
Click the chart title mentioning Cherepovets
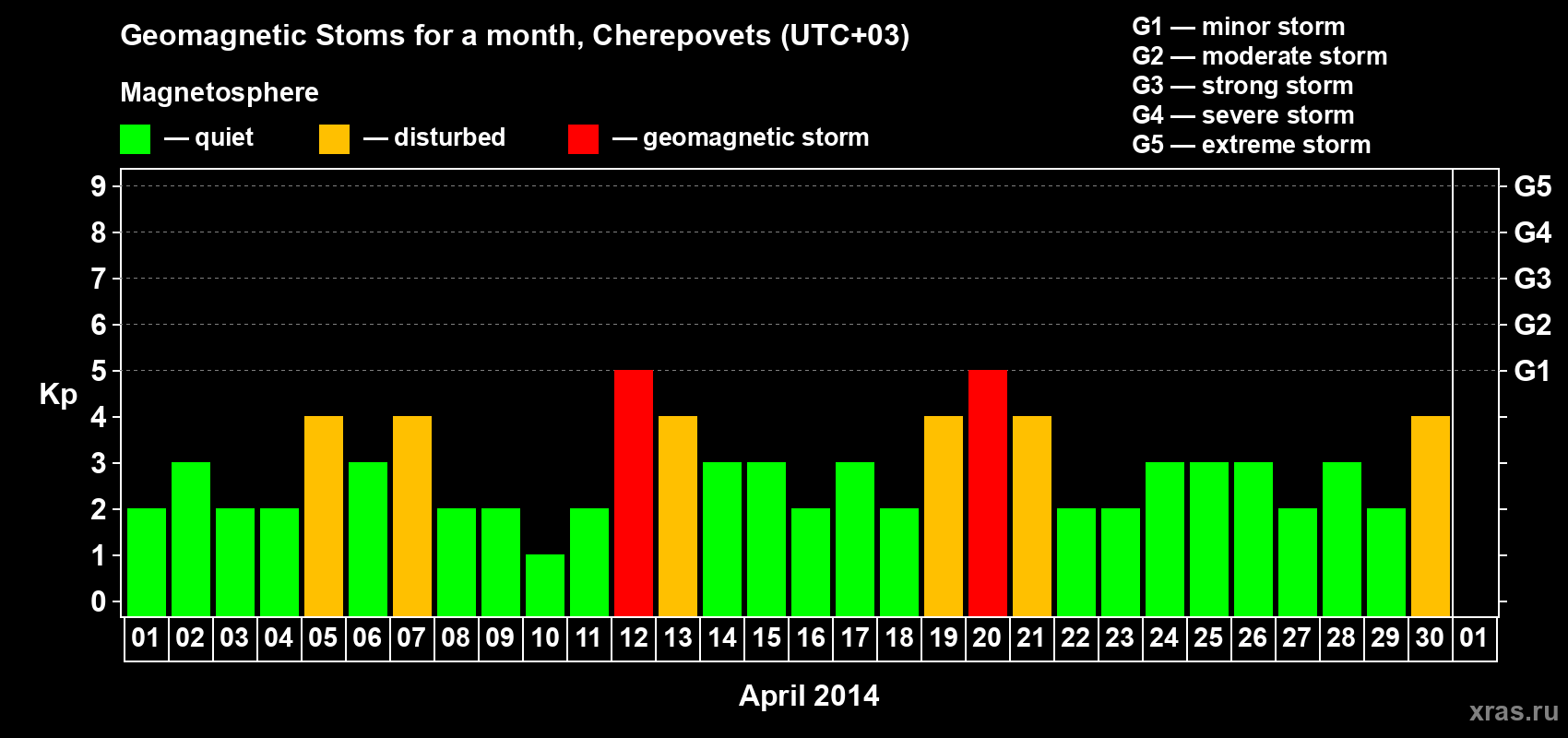tap(515, 36)
